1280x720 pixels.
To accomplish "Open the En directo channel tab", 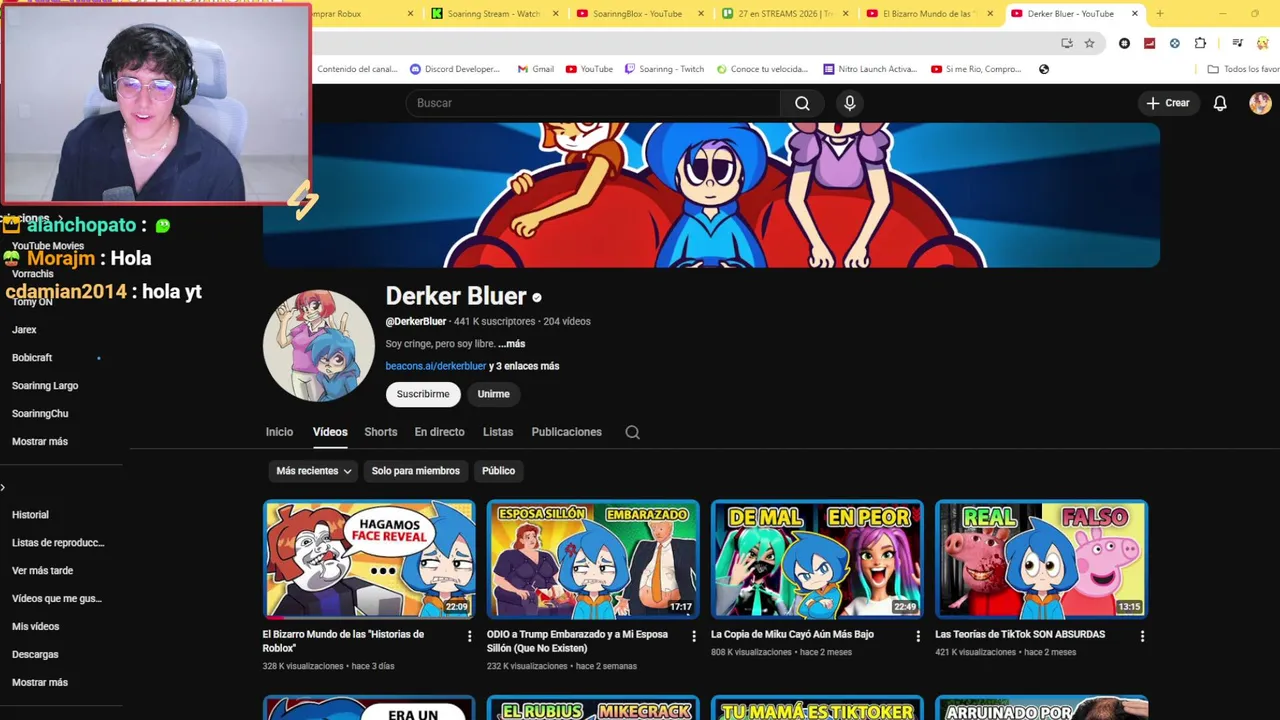I will [440, 432].
